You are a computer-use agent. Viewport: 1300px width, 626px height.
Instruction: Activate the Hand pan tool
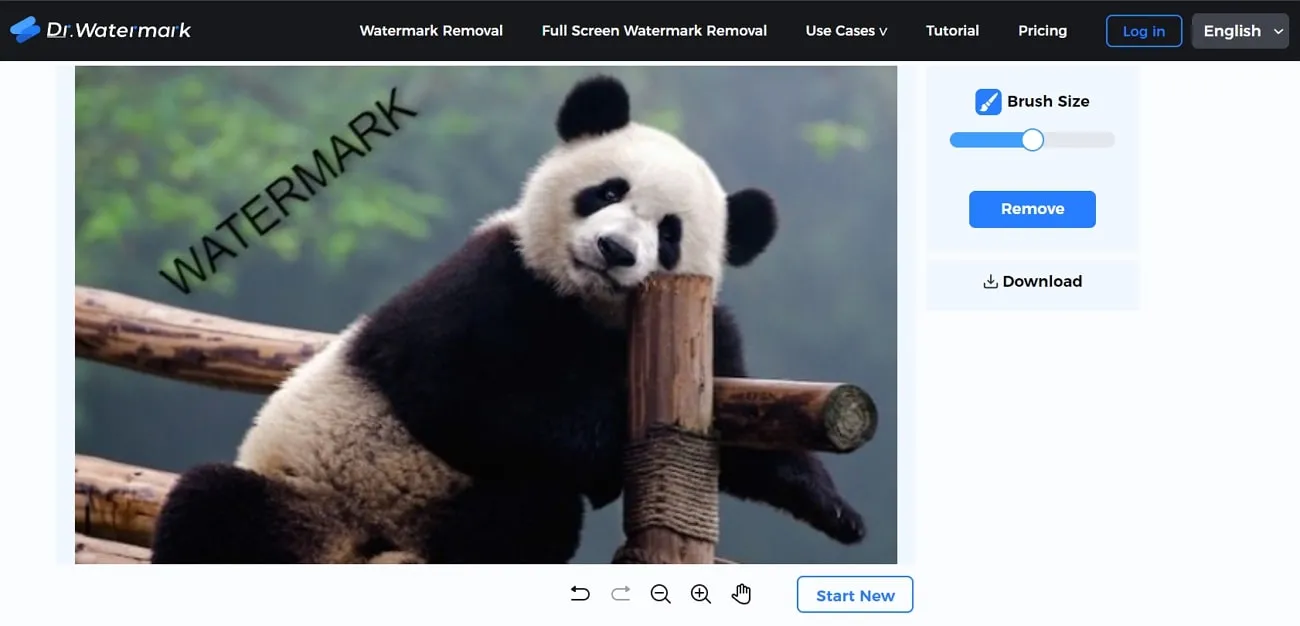click(741, 593)
